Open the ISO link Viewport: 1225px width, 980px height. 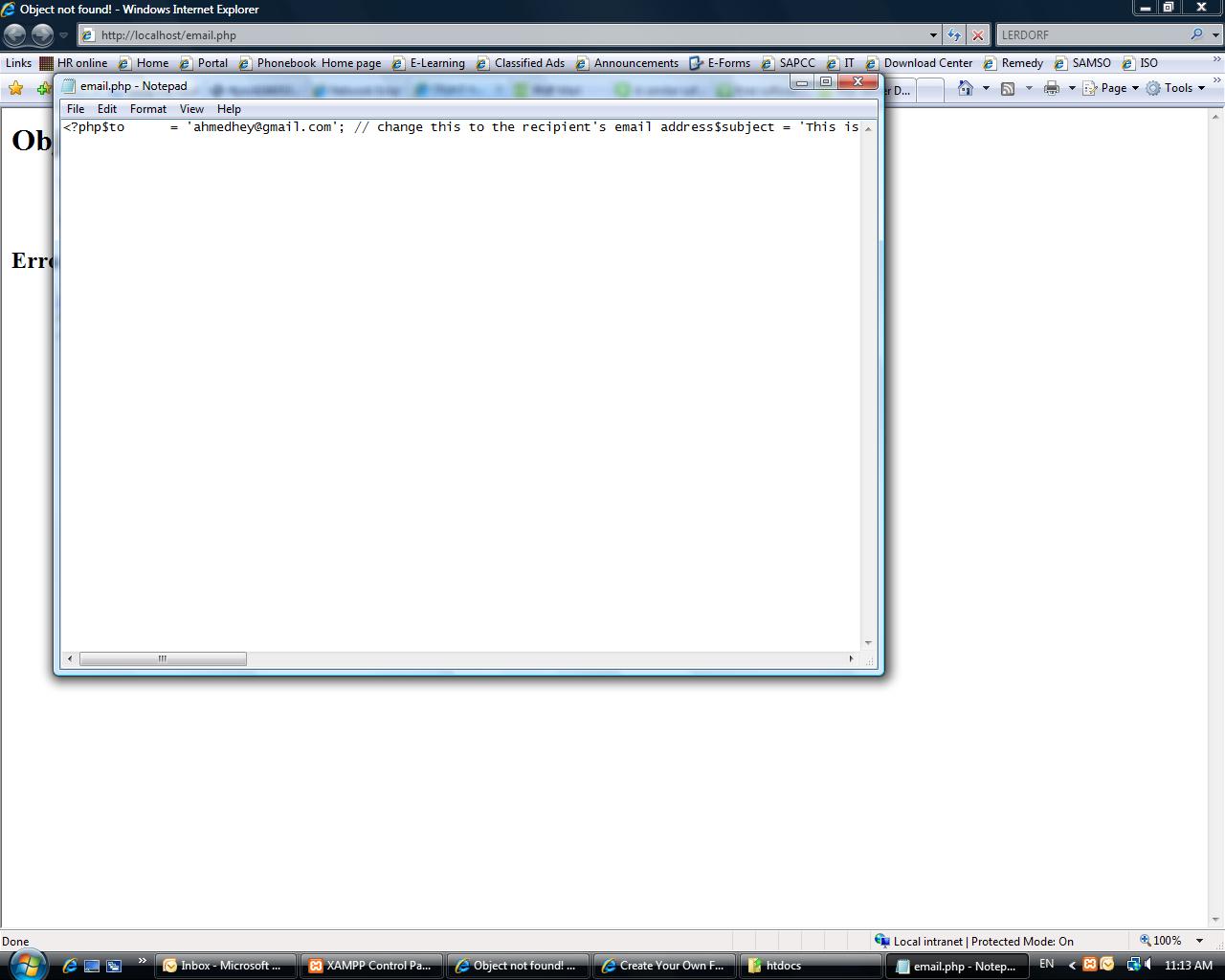tap(1140, 63)
